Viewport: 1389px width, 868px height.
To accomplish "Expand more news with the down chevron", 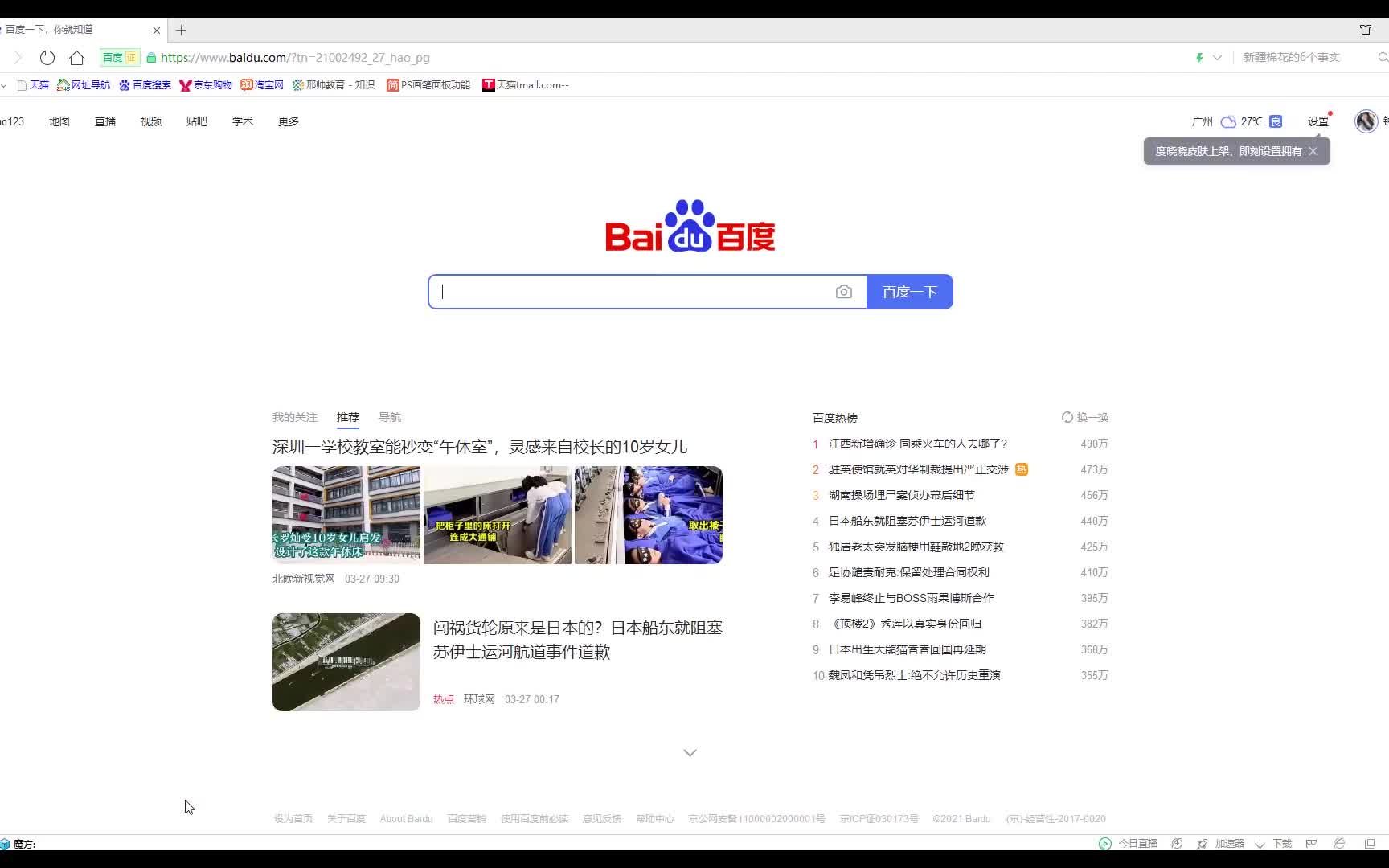I will click(x=690, y=753).
